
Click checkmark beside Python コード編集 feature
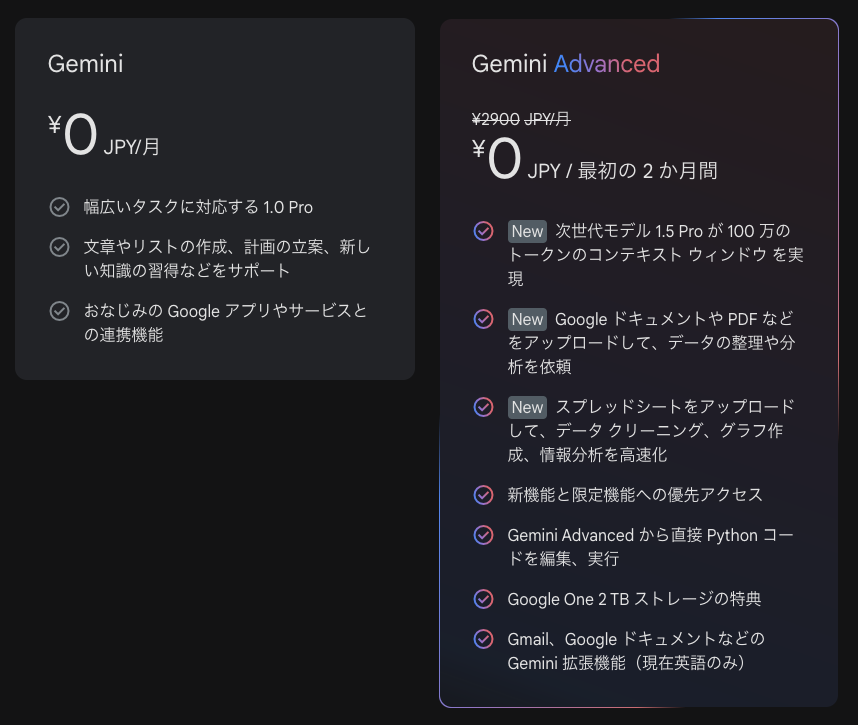point(483,535)
